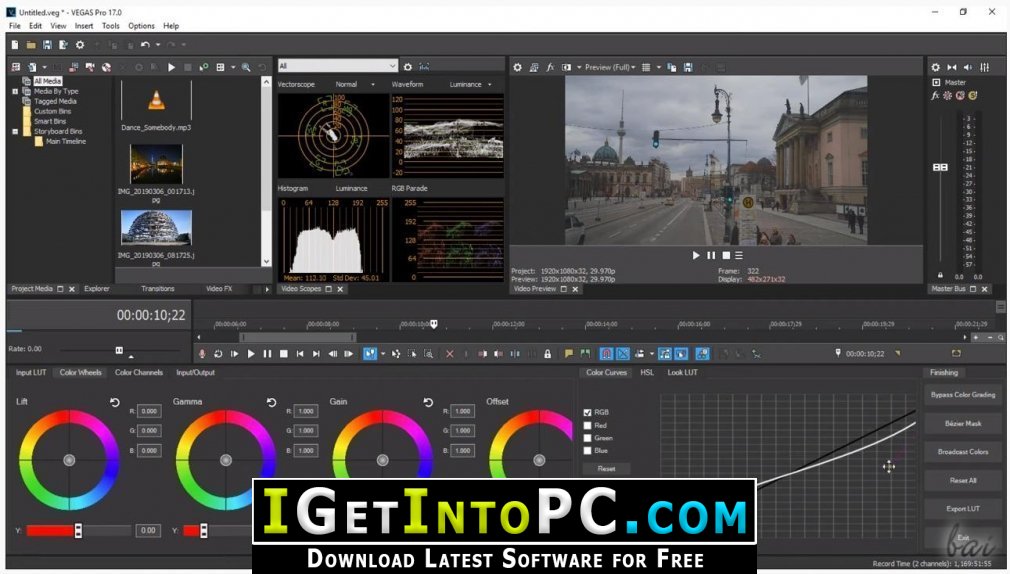Viewport: 1010px width, 574px height.
Task: Enable the Red channel checkbox
Action: (587, 425)
